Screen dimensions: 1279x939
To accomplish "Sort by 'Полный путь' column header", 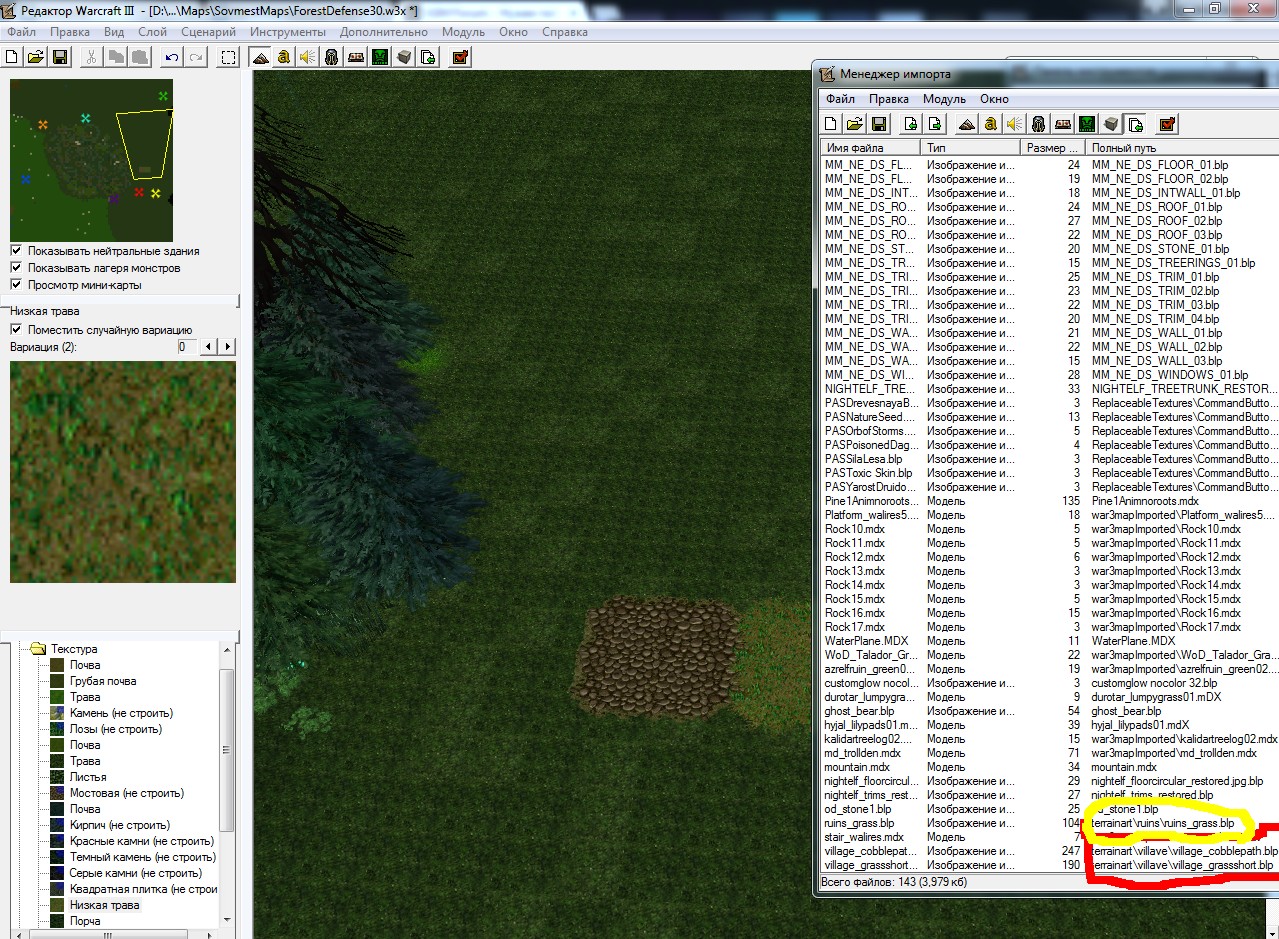I will (x=1182, y=148).
